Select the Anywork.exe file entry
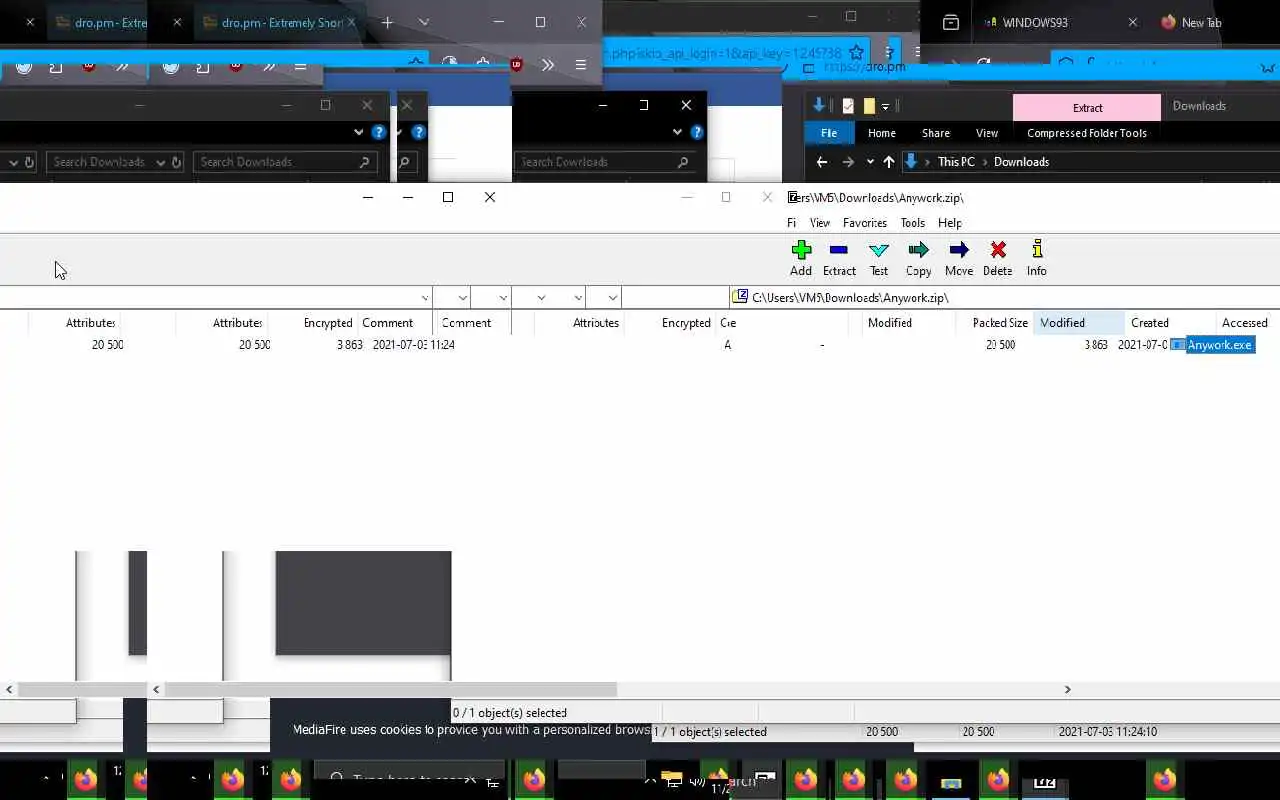Screen dimensions: 1280x800 tap(1212, 345)
